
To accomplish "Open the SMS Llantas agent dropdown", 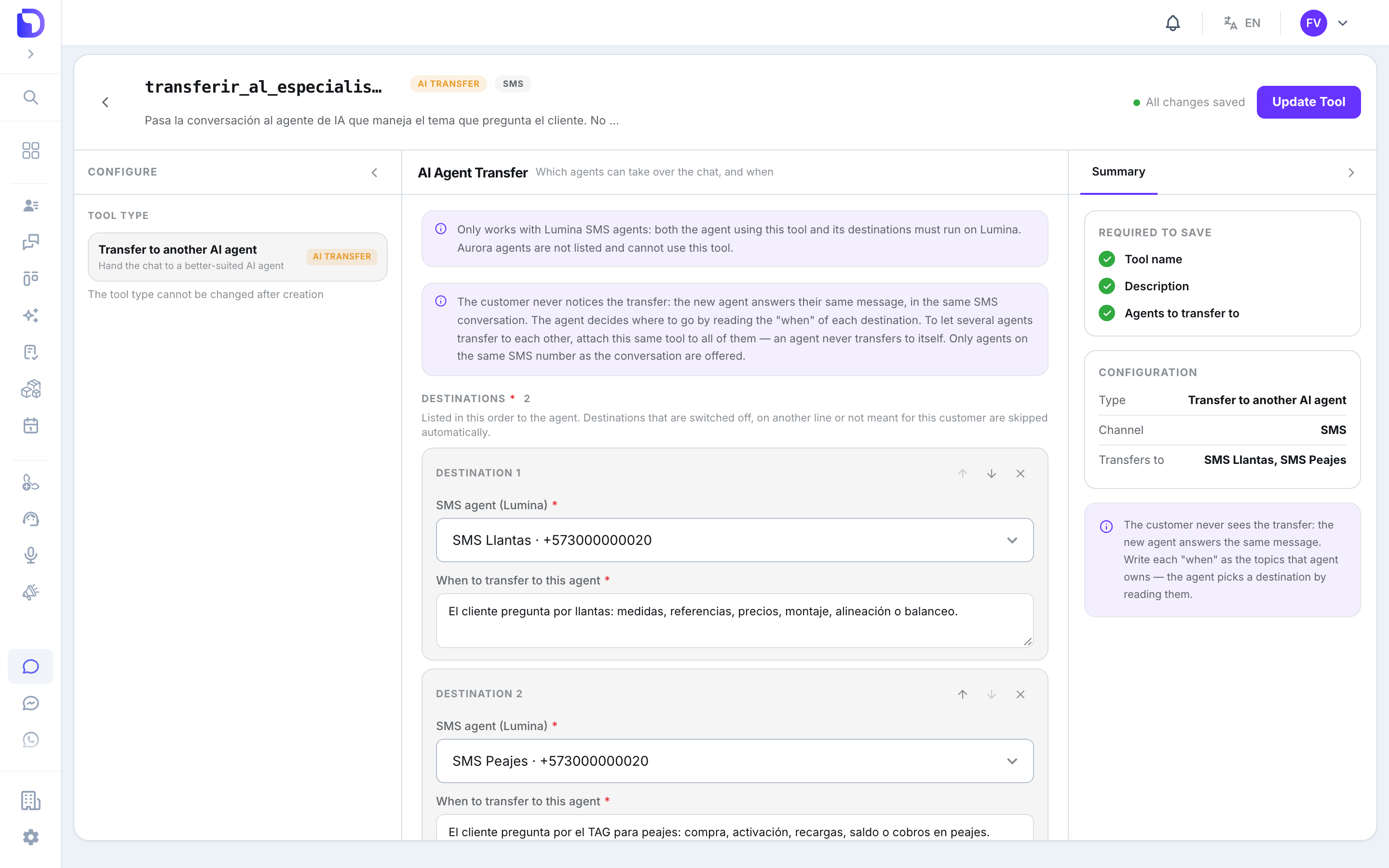I will [735, 540].
